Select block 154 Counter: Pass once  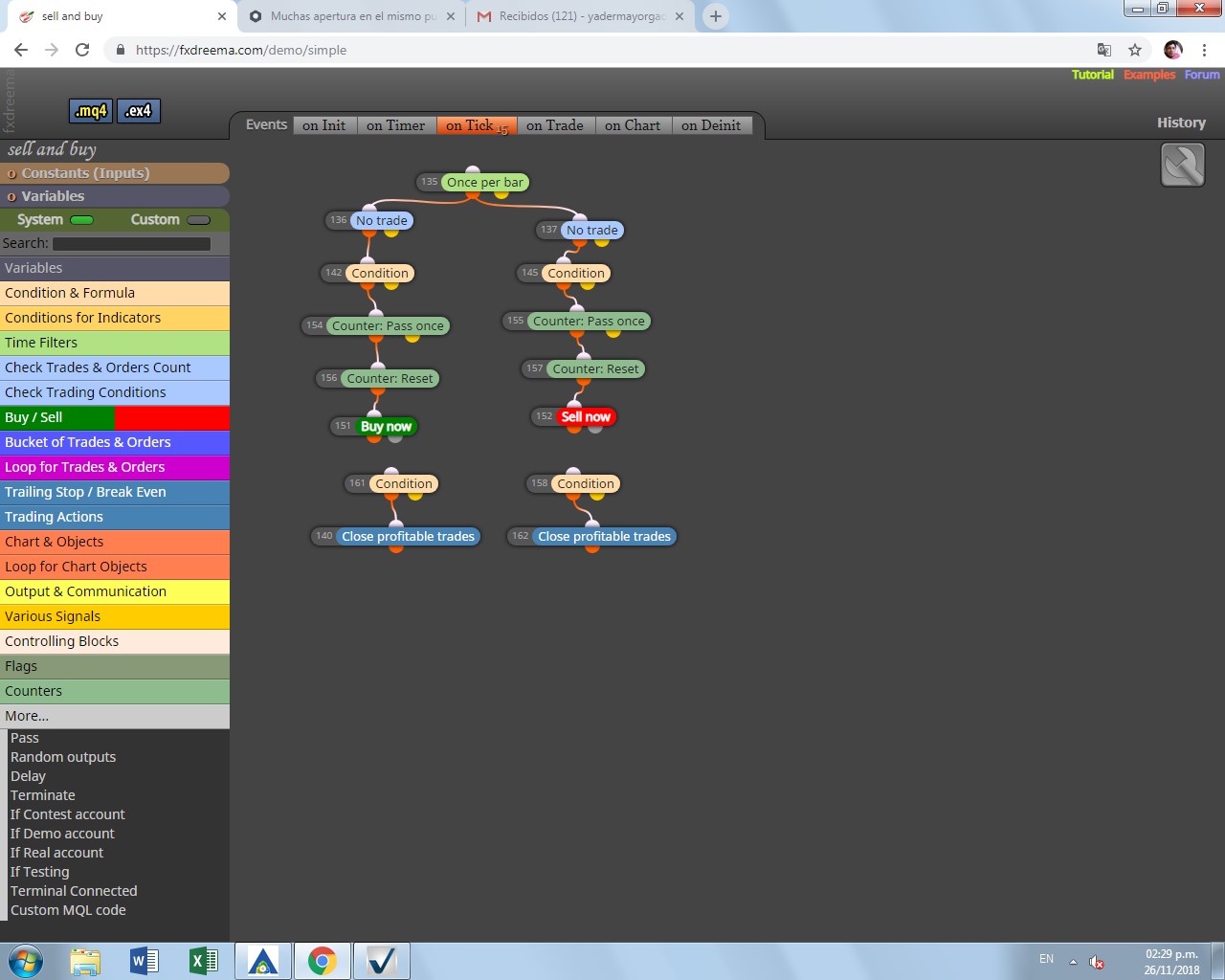click(x=388, y=326)
